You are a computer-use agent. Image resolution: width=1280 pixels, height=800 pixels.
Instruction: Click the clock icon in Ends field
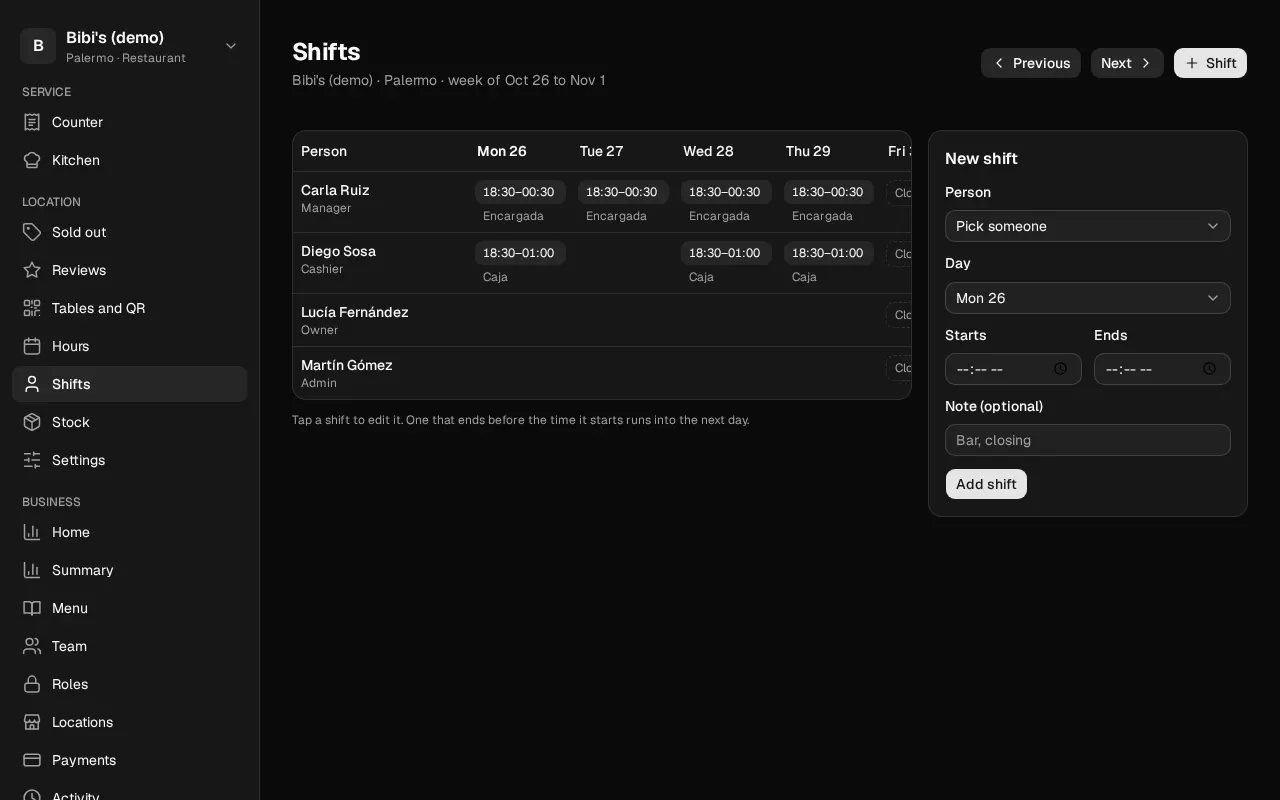1209,369
